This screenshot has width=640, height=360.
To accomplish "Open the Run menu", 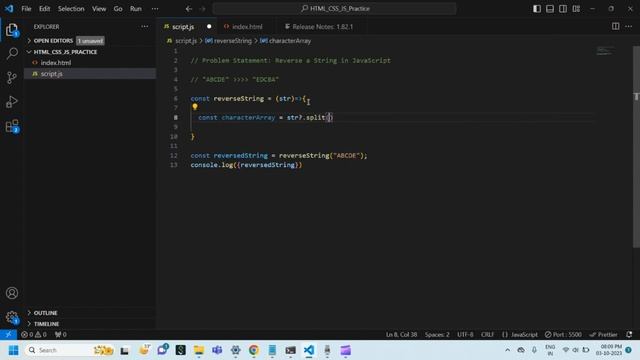I will (136, 9).
